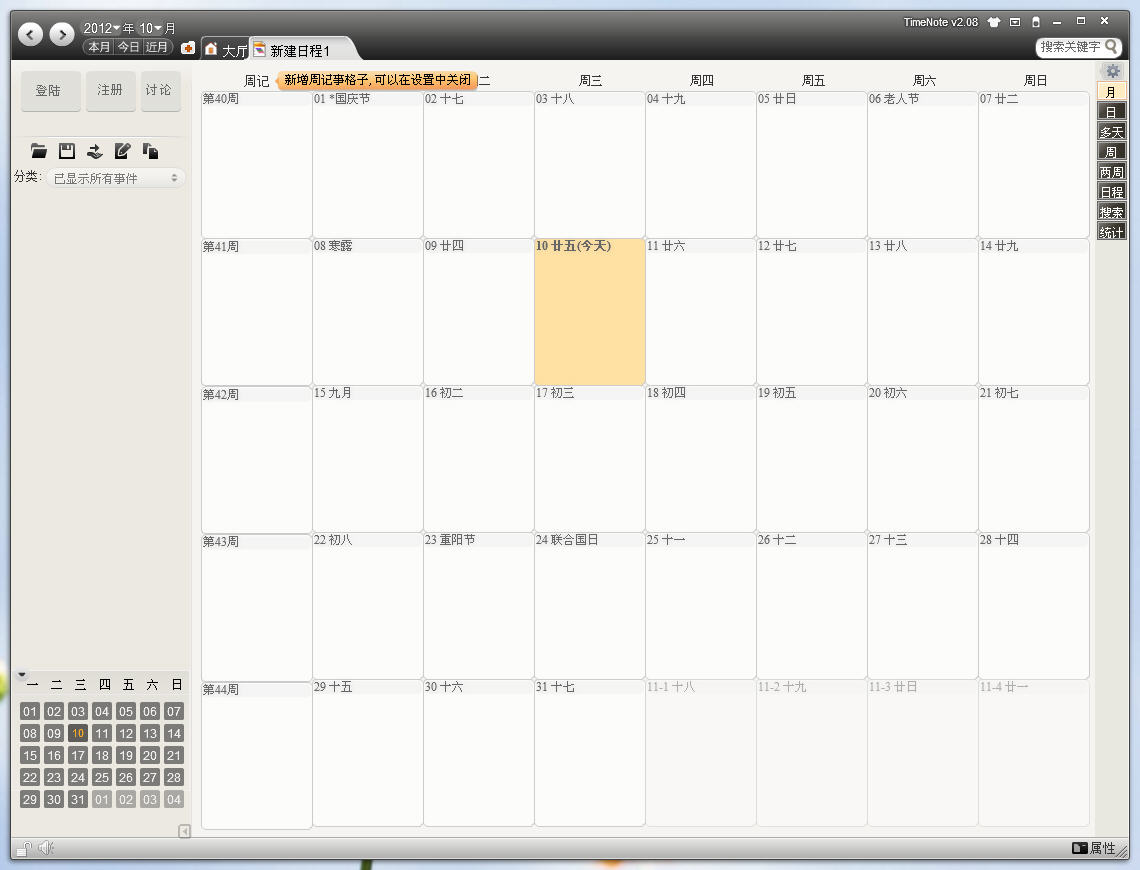1140x870 pixels.
Task: Select the 日程 schedule view tab
Action: [1111, 193]
